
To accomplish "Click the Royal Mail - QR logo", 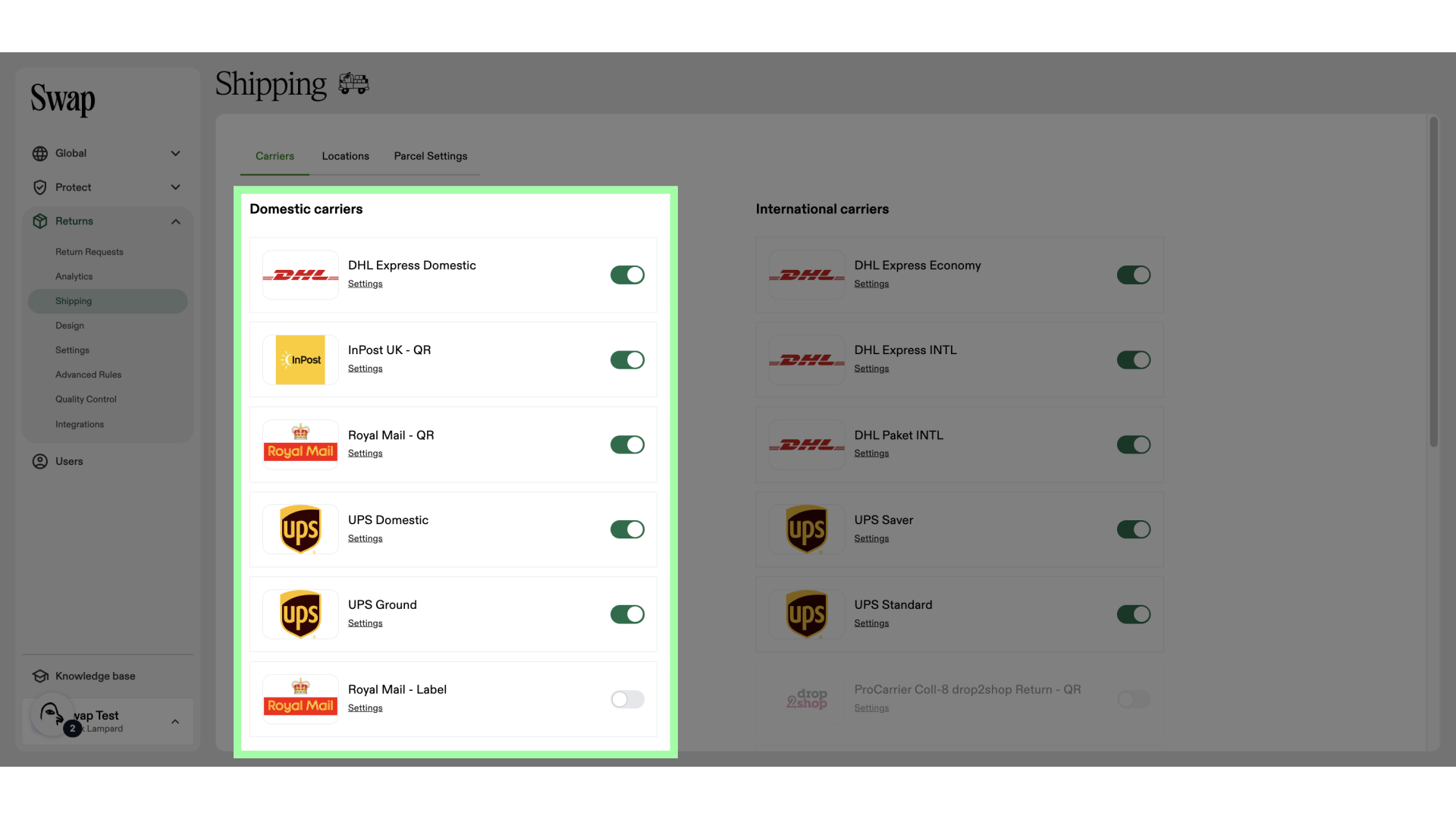I will tap(300, 444).
